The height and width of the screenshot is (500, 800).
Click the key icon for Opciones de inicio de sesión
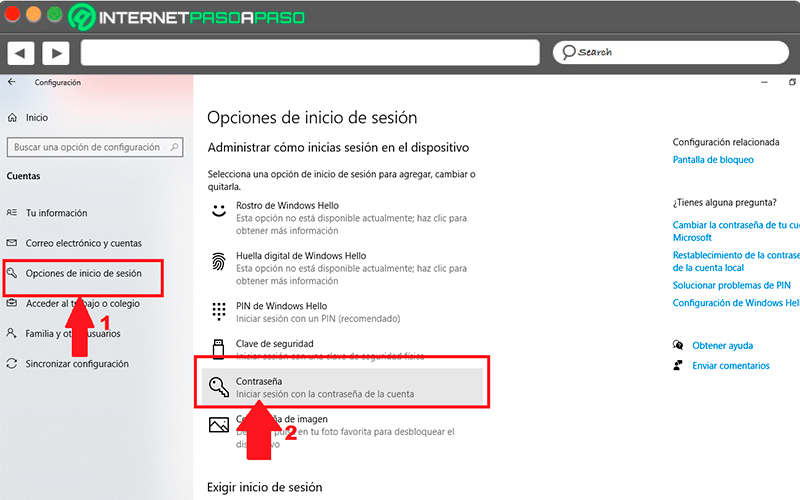pyautogui.click(x=12, y=272)
